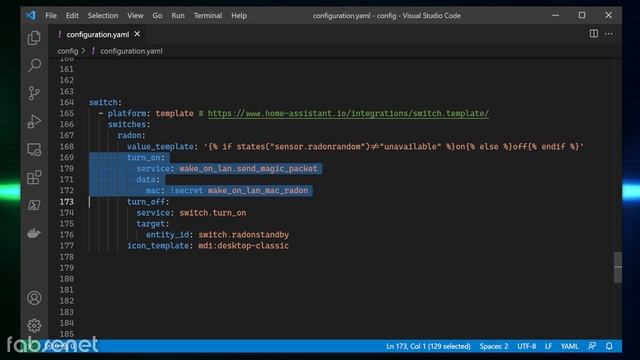Open the File menu

(51, 16)
